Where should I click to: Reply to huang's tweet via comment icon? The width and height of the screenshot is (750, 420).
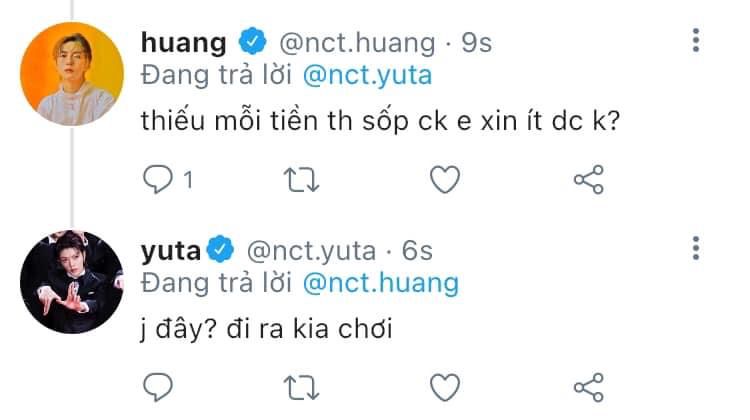click(158, 179)
